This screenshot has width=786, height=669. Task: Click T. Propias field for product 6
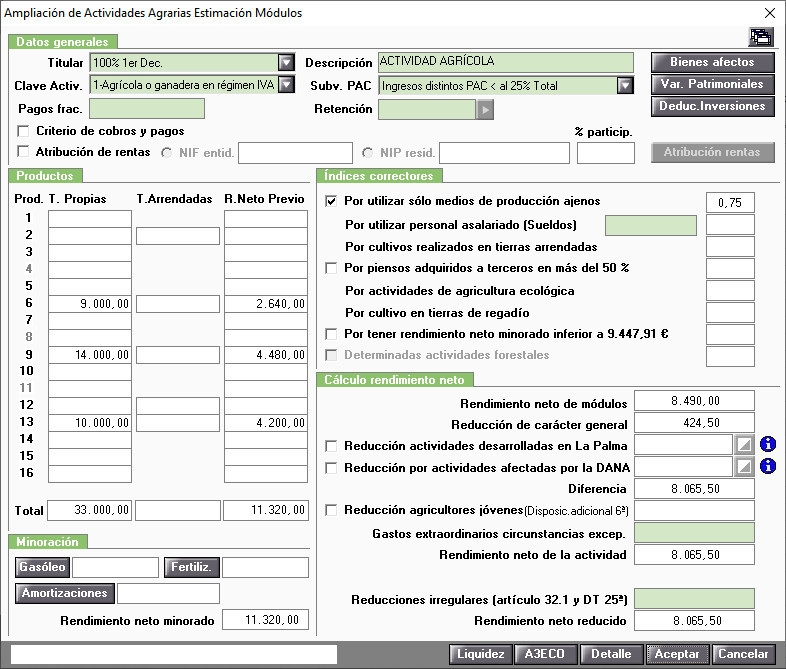pos(90,304)
